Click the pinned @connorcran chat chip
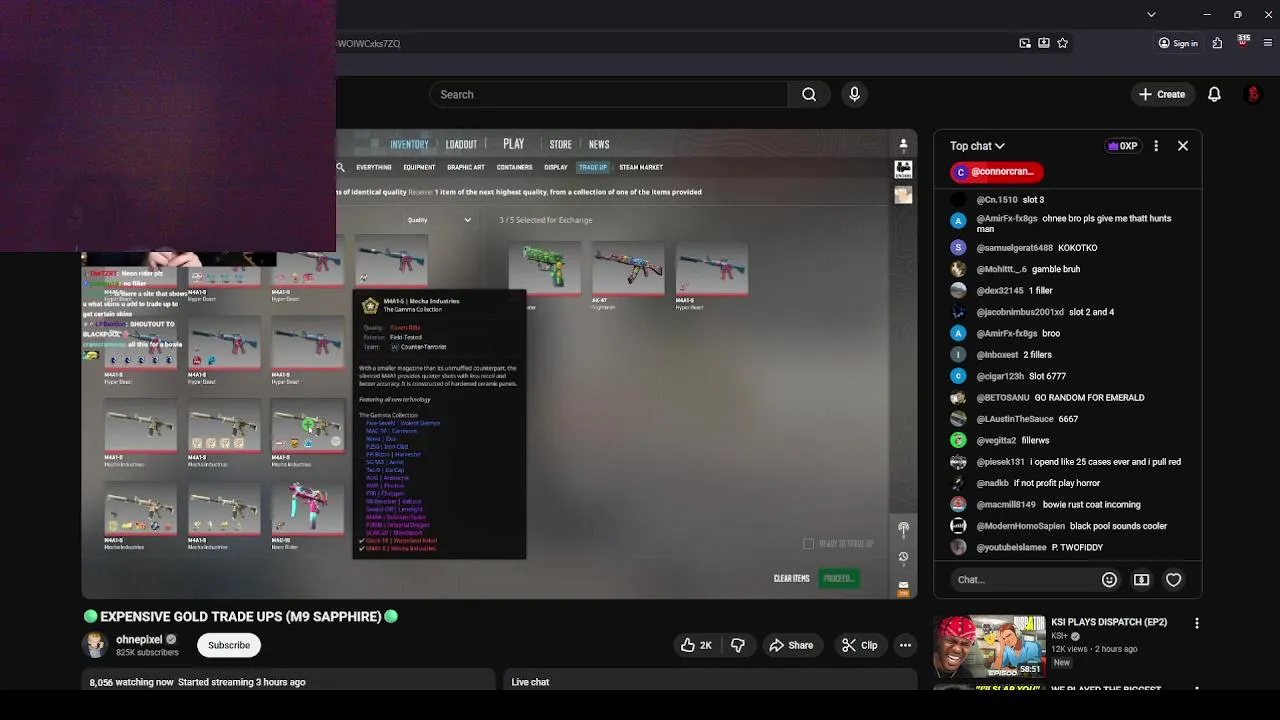Viewport: 1280px width, 720px height. click(997, 172)
